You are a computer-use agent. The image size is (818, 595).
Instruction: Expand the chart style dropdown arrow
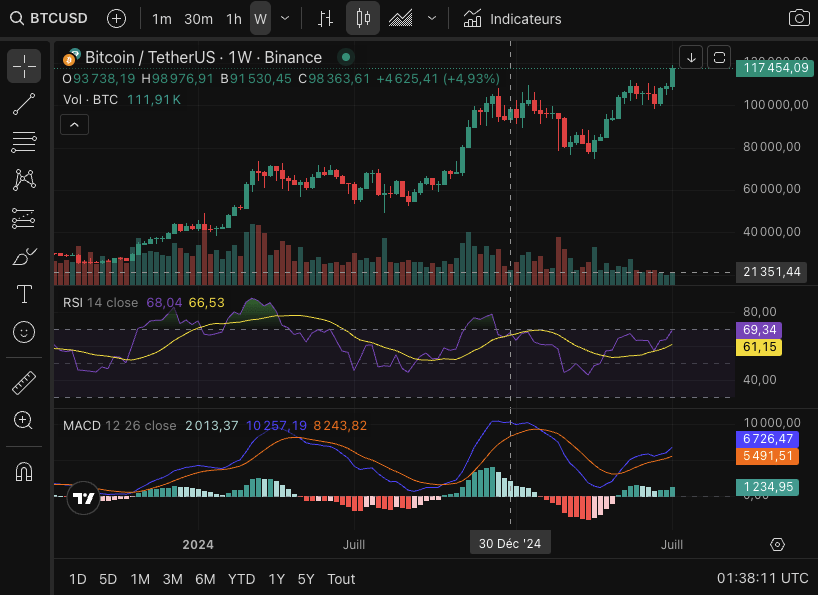(x=432, y=19)
